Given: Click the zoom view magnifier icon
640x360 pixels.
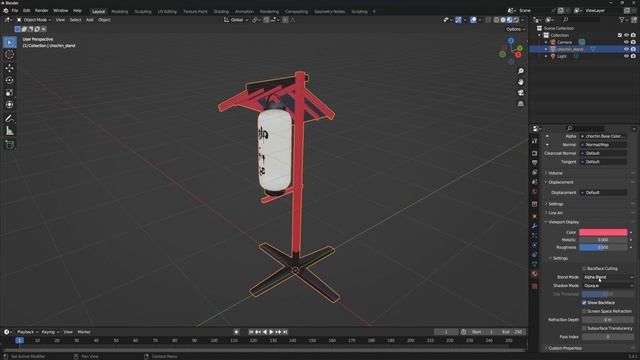Looking at the screenshot, I should coord(521,71).
